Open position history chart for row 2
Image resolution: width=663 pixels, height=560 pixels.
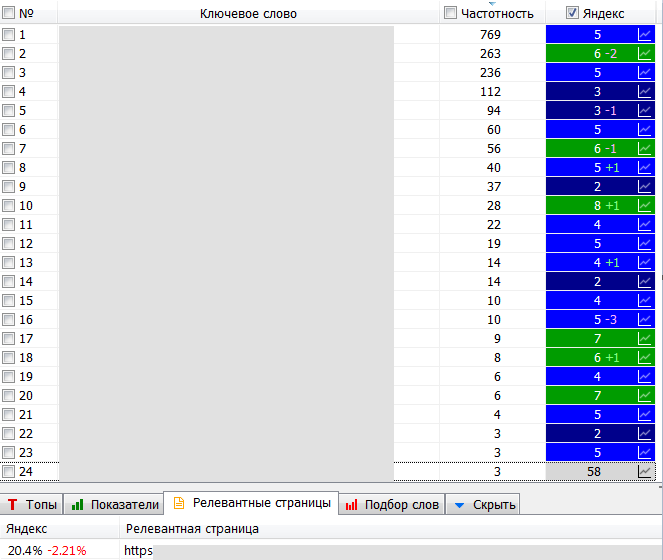tap(644, 54)
